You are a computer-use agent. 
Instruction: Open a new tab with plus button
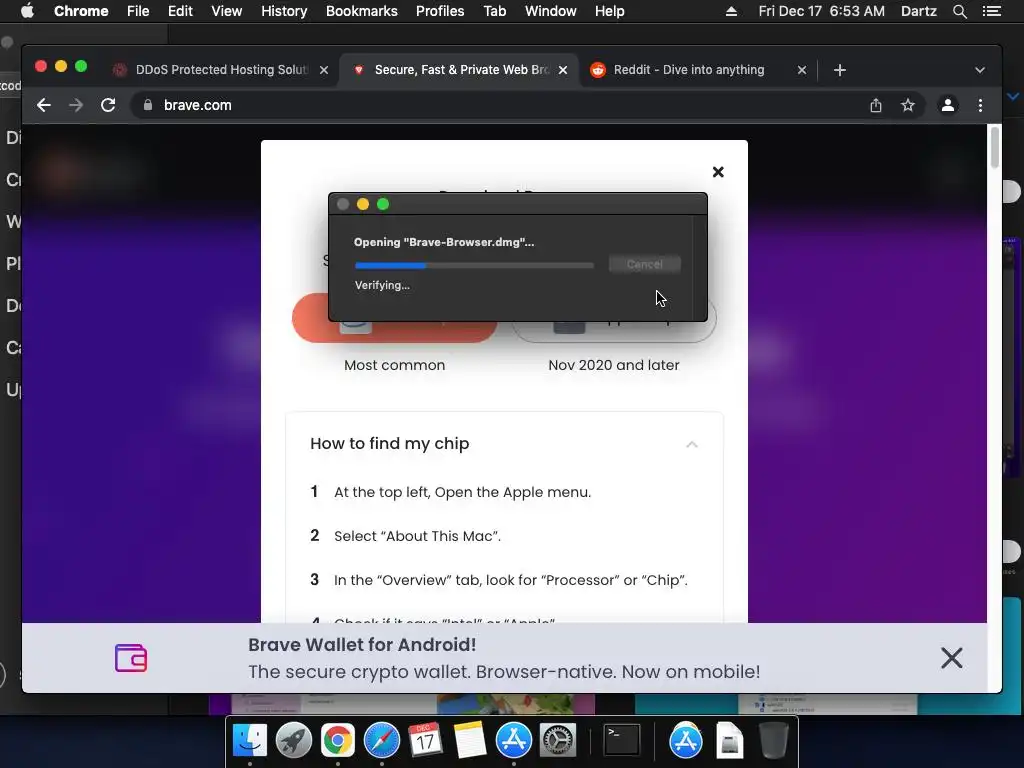pyautogui.click(x=840, y=70)
